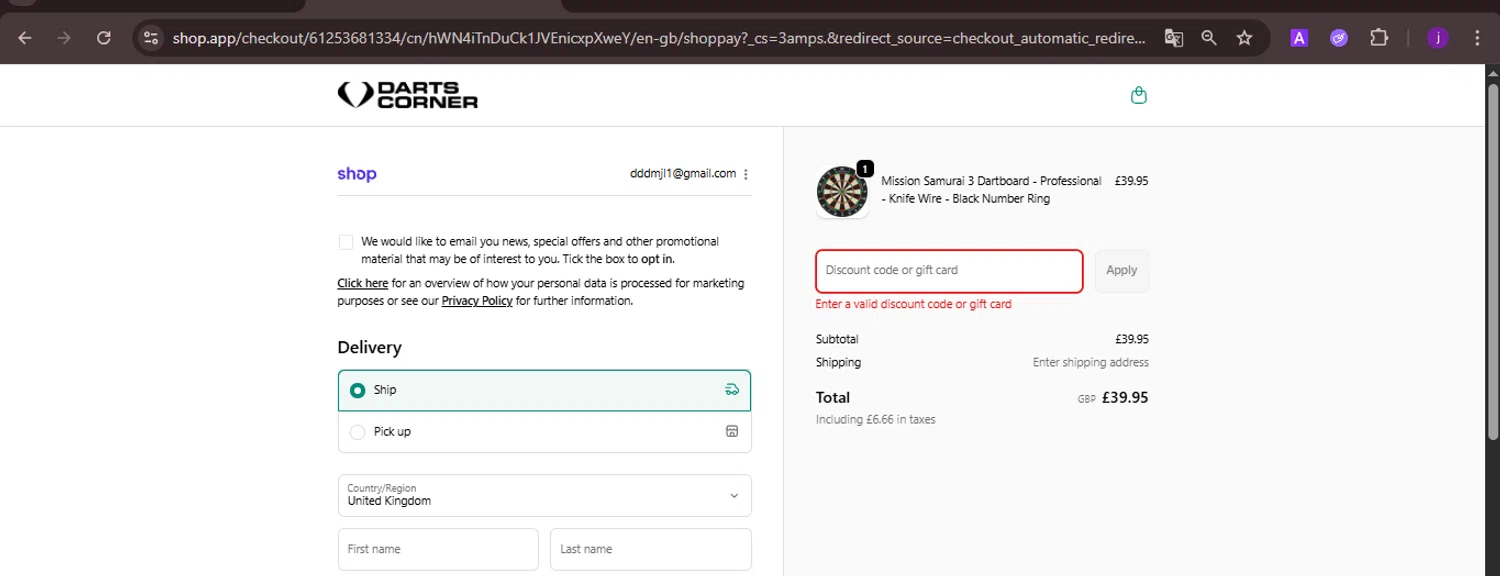1500x576 pixels.
Task: Expand the Country/Region dropdown
Action: pyautogui.click(x=544, y=495)
